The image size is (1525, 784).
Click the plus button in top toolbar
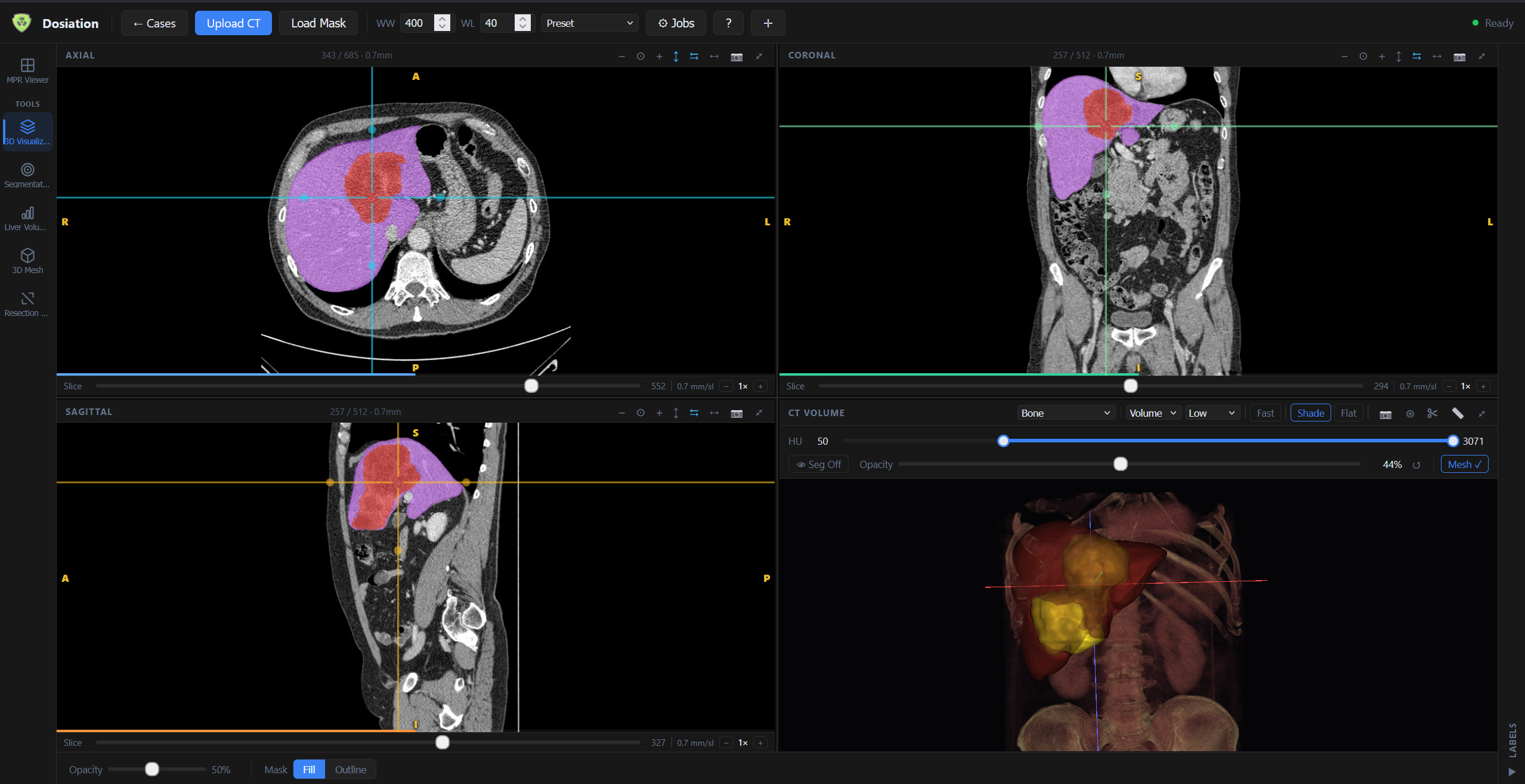tap(768, 23)
